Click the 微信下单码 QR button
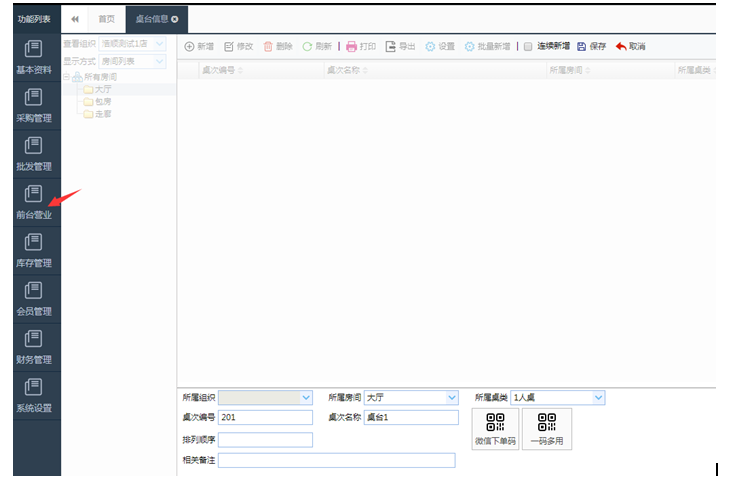 pos(495,429)
